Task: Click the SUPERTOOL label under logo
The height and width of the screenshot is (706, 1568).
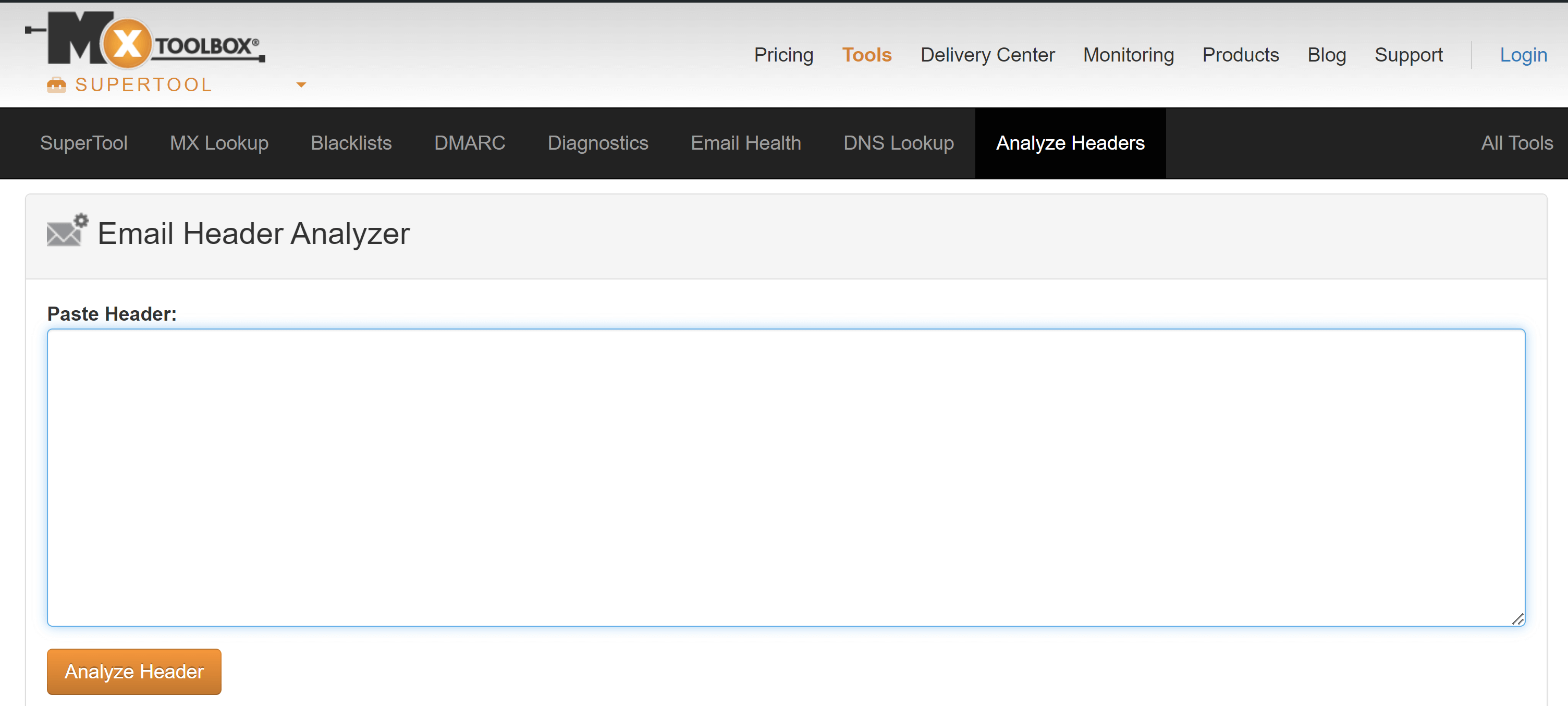Action: point(144,84)
